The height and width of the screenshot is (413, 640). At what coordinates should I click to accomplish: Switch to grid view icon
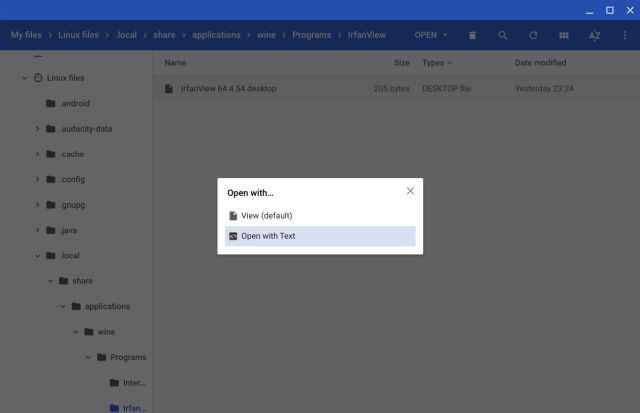(x=563, y=35)
